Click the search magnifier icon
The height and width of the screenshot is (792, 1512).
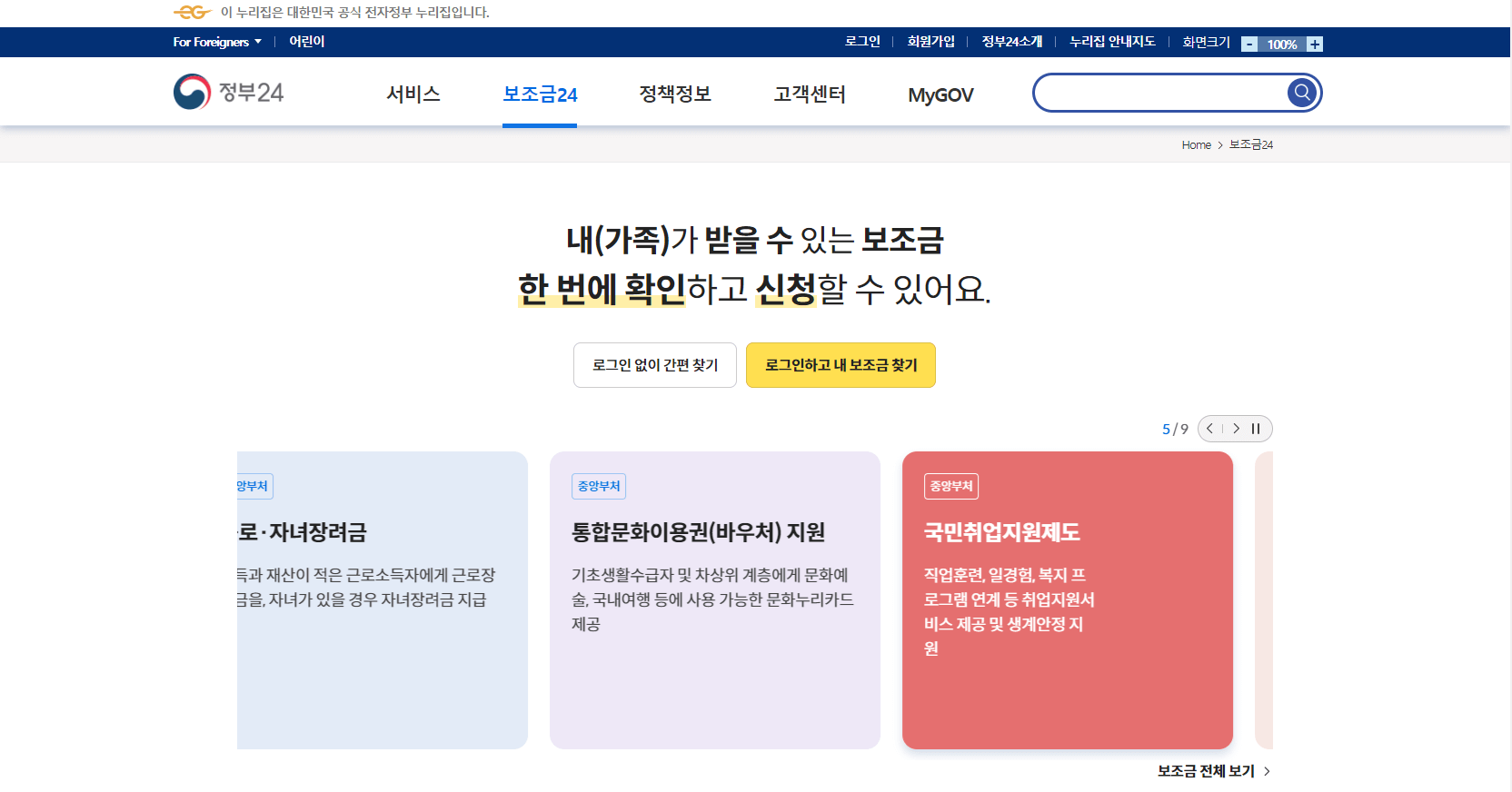click(x=1302, y=93)
